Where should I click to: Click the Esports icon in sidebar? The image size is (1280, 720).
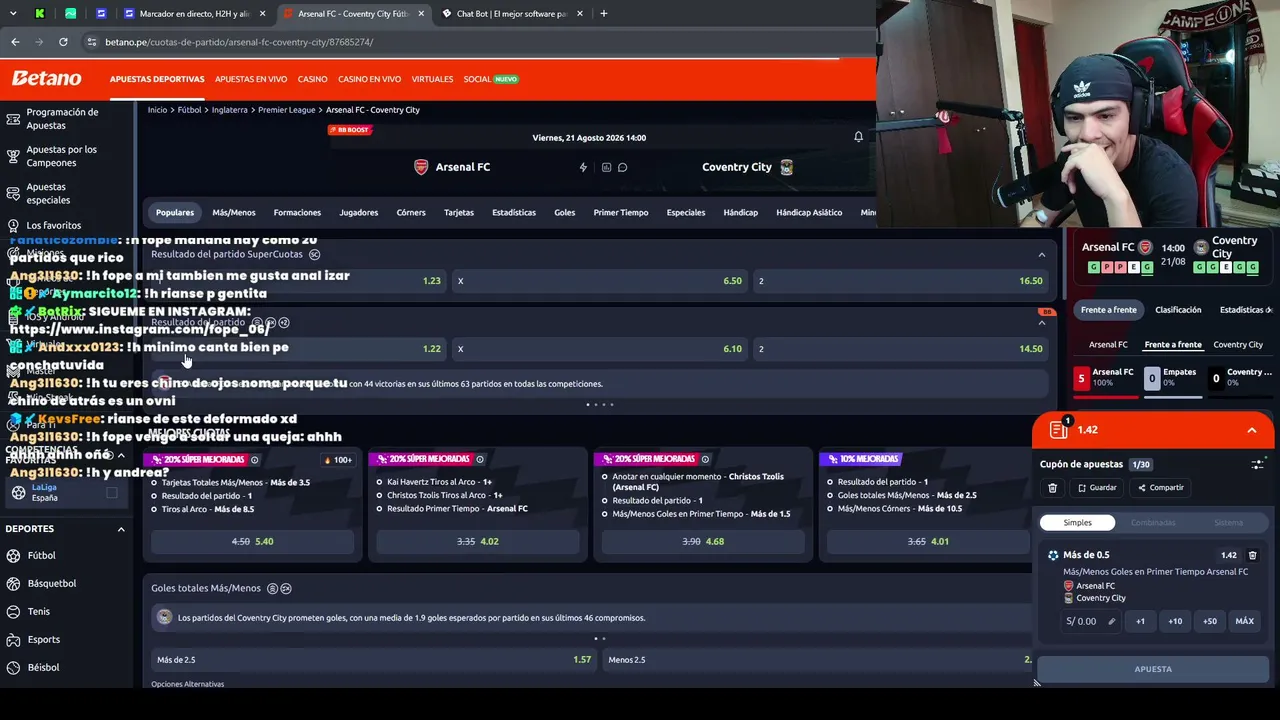pos(14,639)
